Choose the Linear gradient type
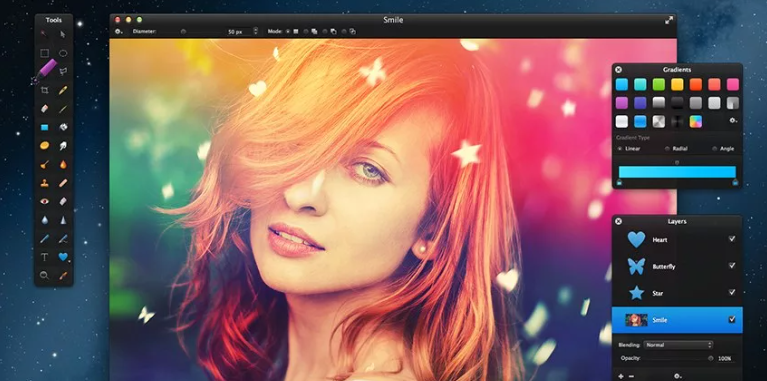Image resolution: width=767 pixels, height=381 pixels. pos(620,149)
